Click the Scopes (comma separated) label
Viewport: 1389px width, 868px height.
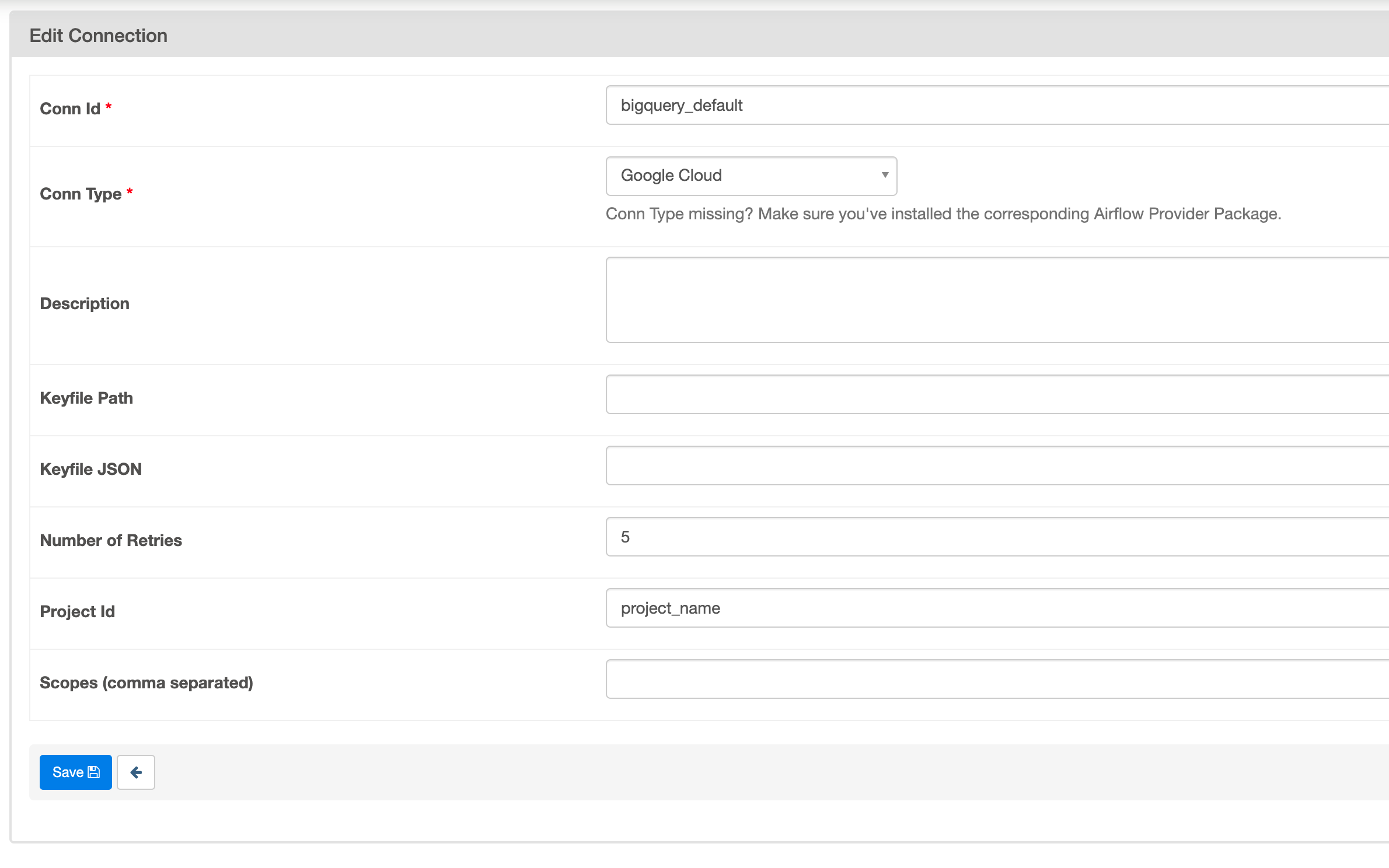(146, 683)
